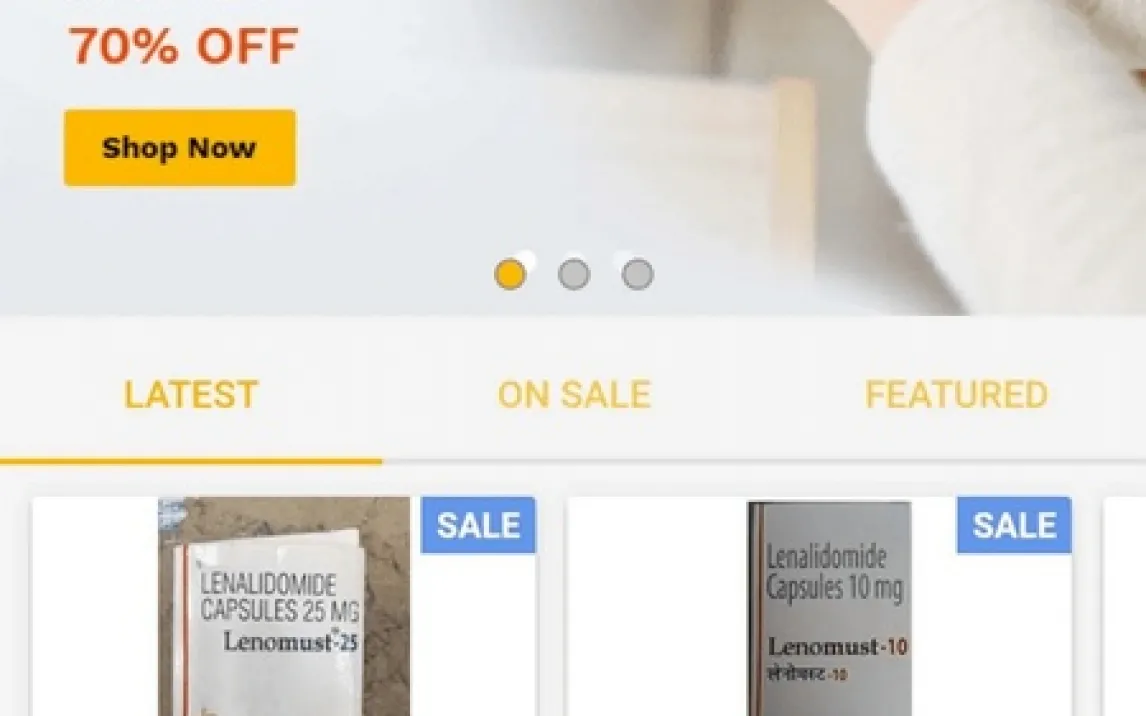Image resolution: width=1146 pixels, height=716 pixels.
Task: Click SALE badge on the 10 mg card
Action: [1014, 525]
